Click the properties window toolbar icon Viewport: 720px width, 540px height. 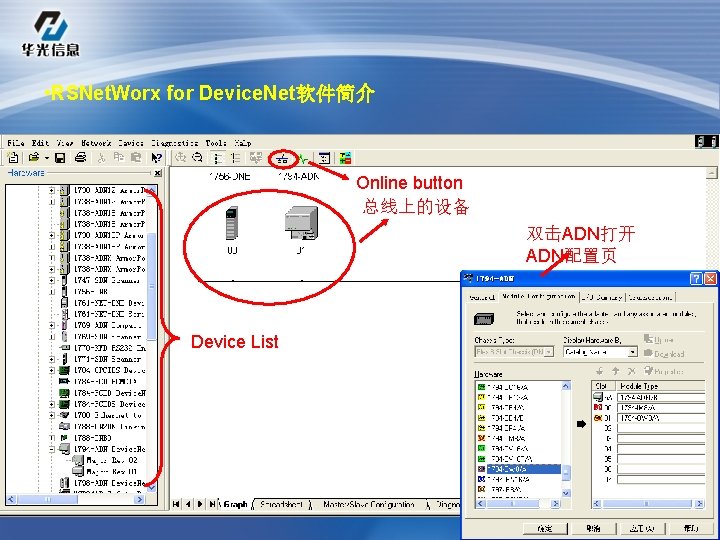coord(324,158)
